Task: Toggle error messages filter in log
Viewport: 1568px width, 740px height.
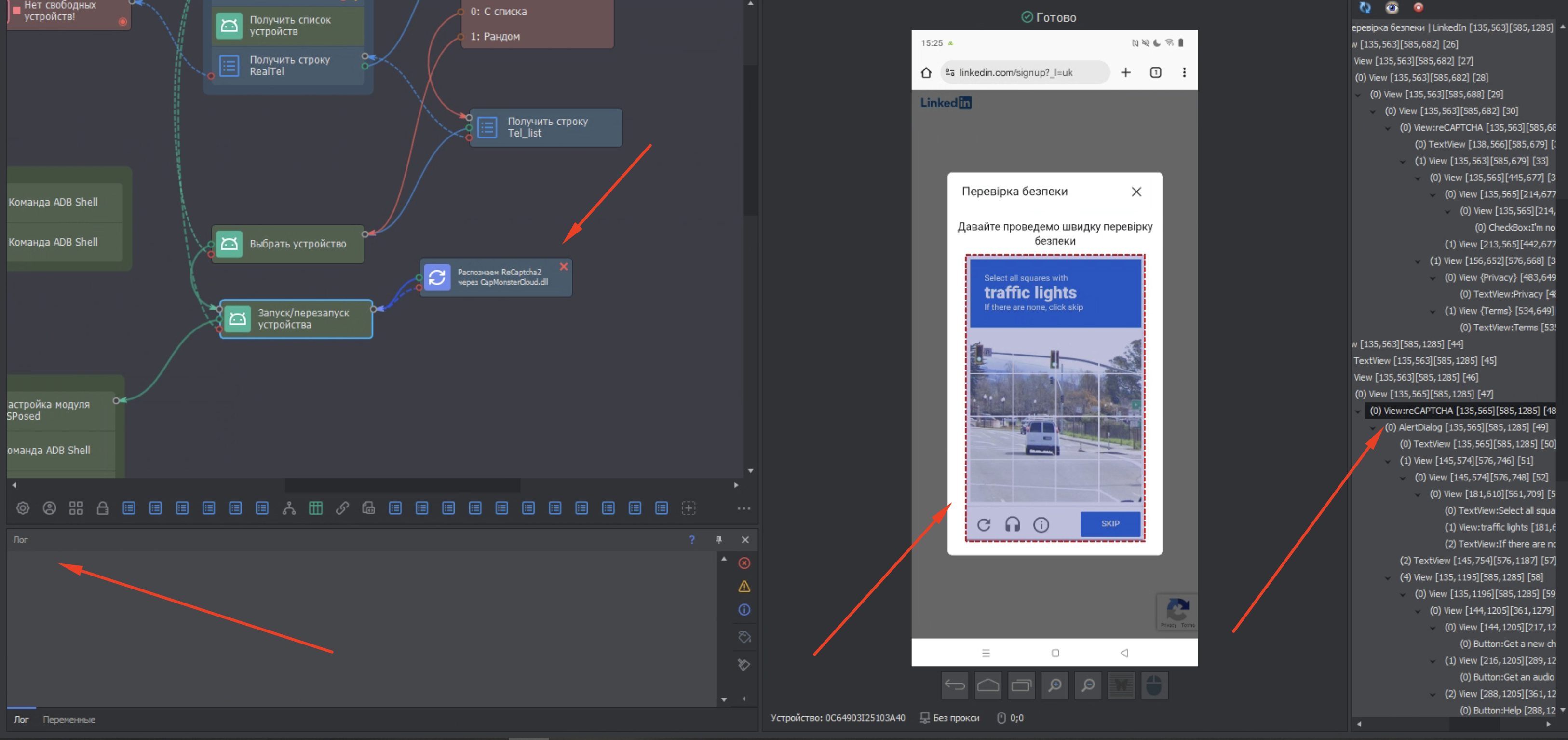Action: (x=744, y=563)
